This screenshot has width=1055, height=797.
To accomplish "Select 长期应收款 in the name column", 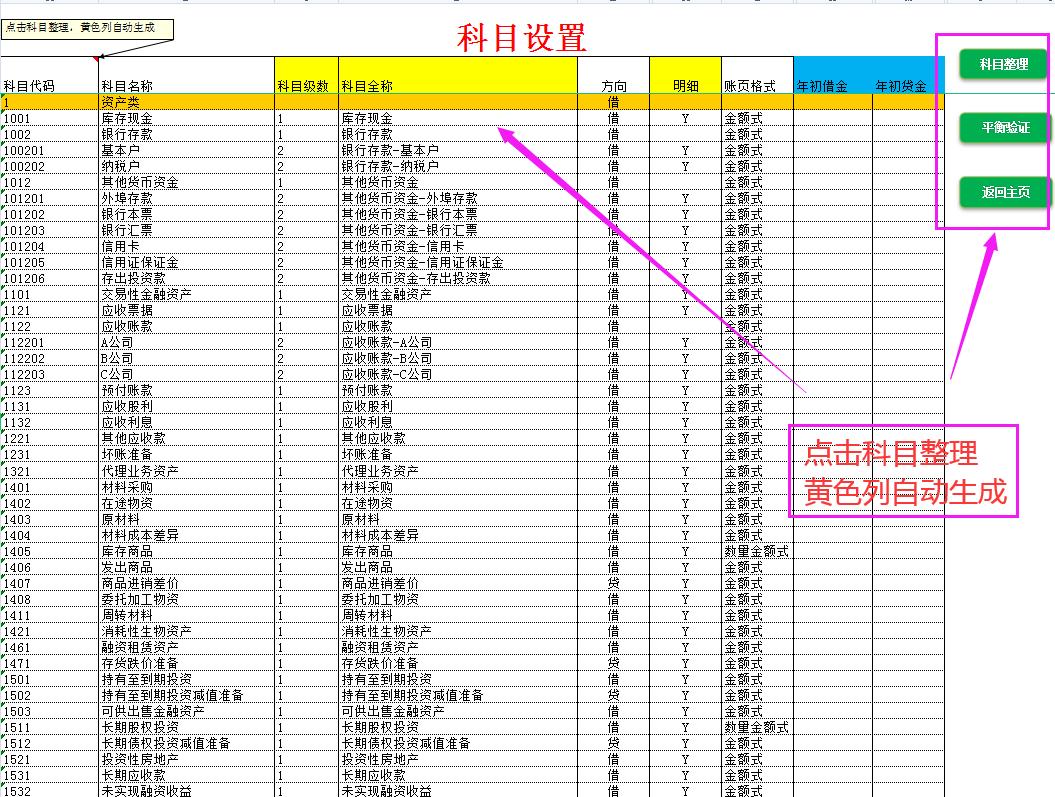I will pyautogui.click(x=186, y=775).
